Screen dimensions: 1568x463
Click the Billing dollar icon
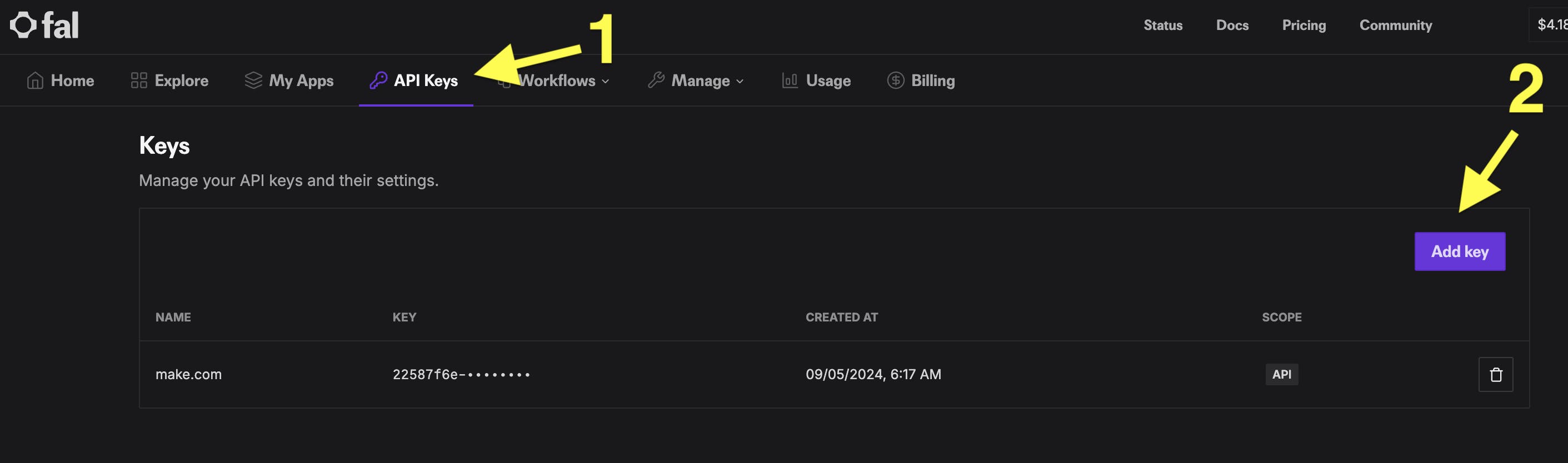coord(895,80)
